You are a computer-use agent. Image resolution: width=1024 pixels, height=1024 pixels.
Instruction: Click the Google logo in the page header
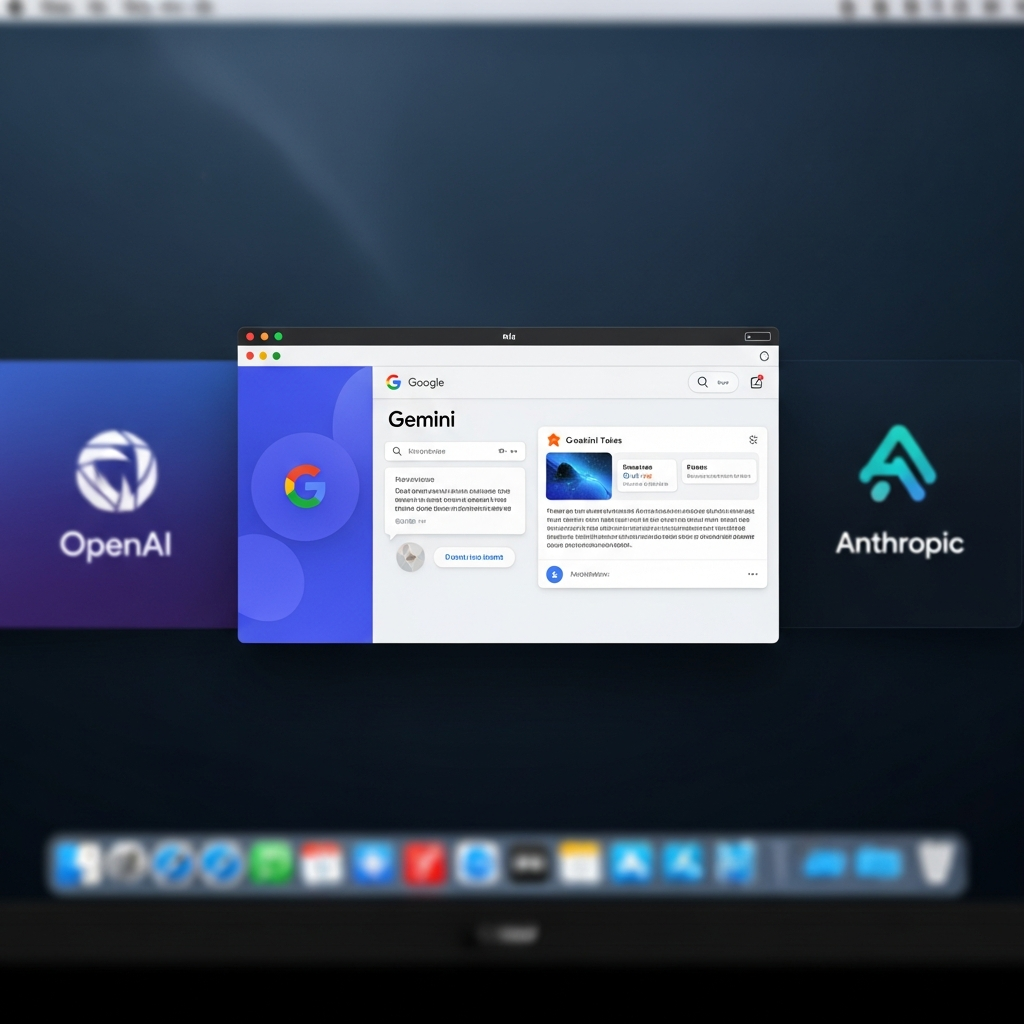[393, 382]
